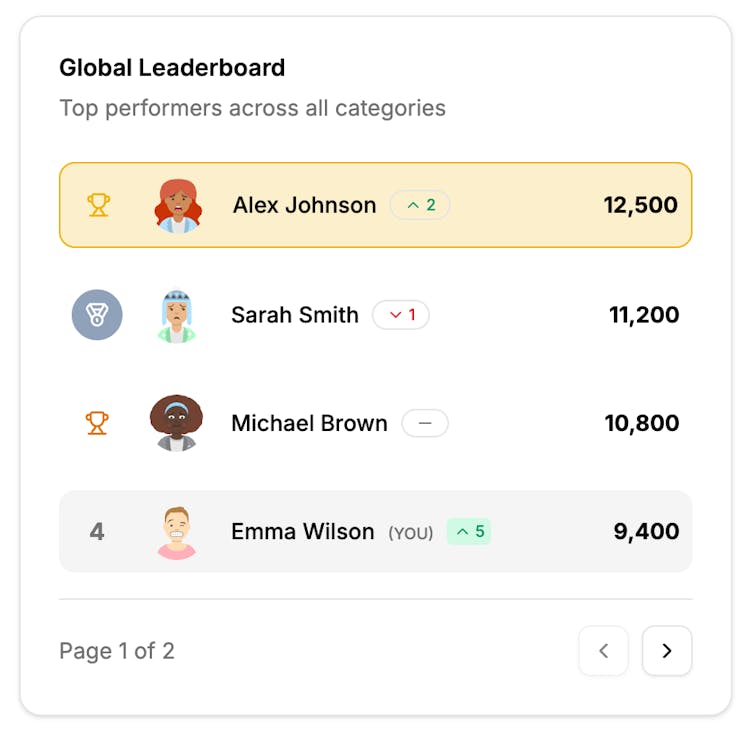Screen dimensions: 750x740
Task: Click the green up 5 badge for Emma
Action: (x=469, y=532)
